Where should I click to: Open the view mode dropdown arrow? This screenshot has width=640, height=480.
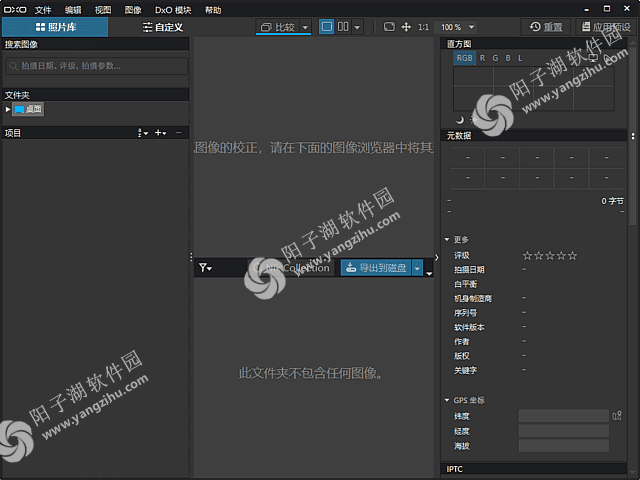357,27
